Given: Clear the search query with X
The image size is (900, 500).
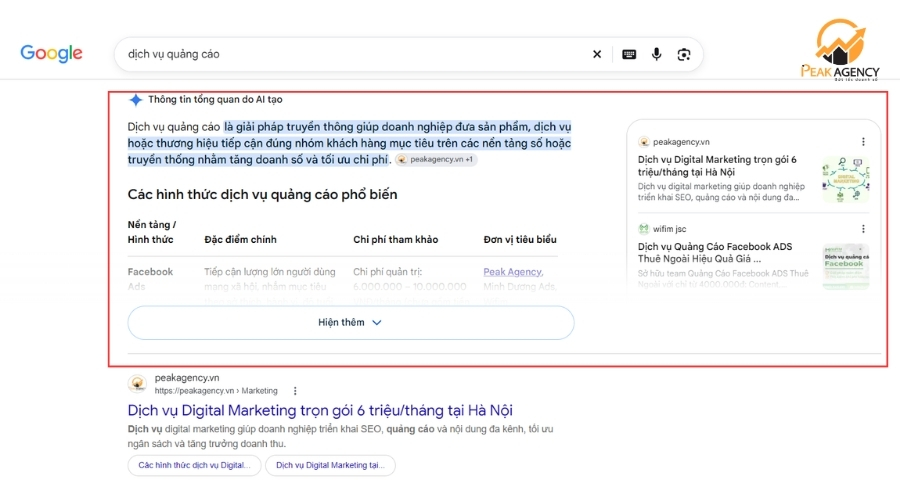Looking at the screenshot, I should (x=597, y=54).
